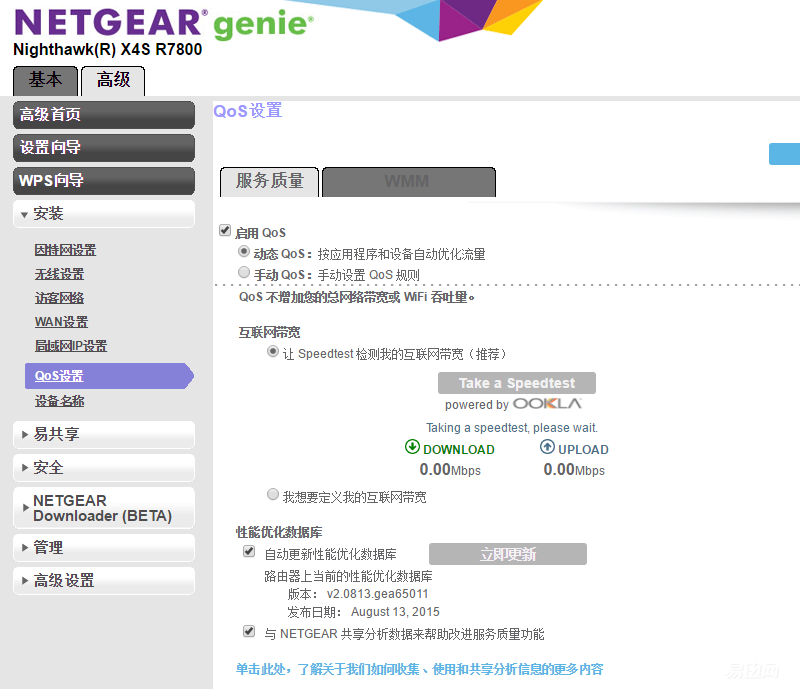Viewport: 800px width, 689px height.
Task: Open the 服务质量 tab
Action: pos(269,182)
